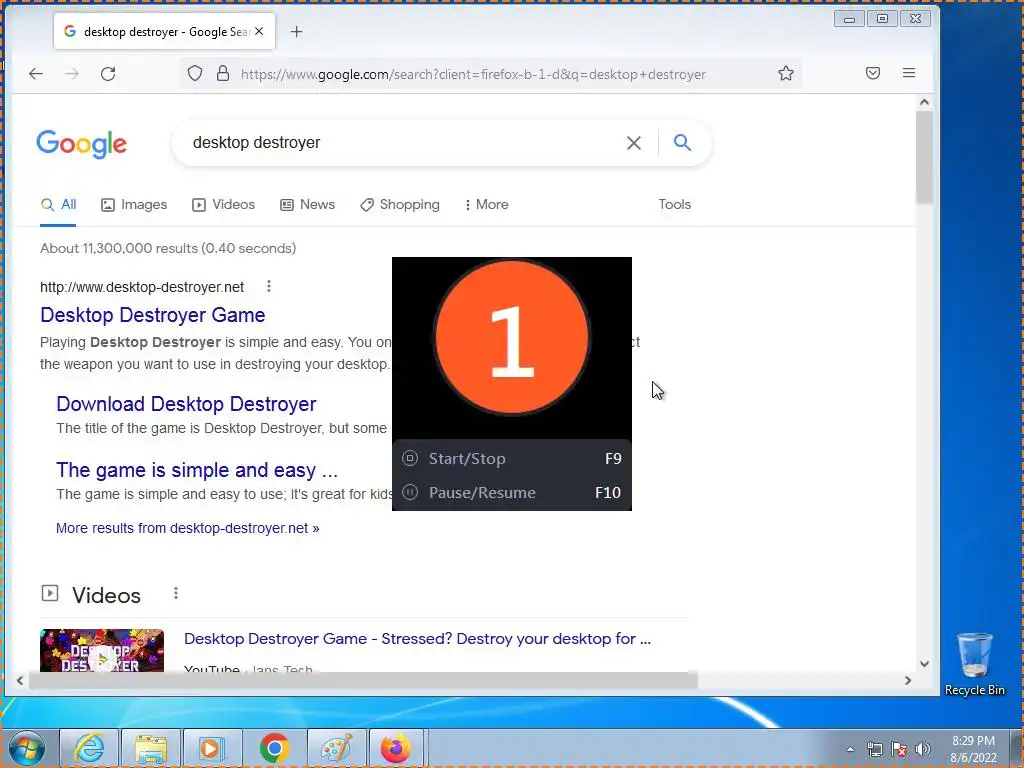Click the forward navigation arrow
The width and height of the screenshot is (1024, 768).
click(72, 74)
